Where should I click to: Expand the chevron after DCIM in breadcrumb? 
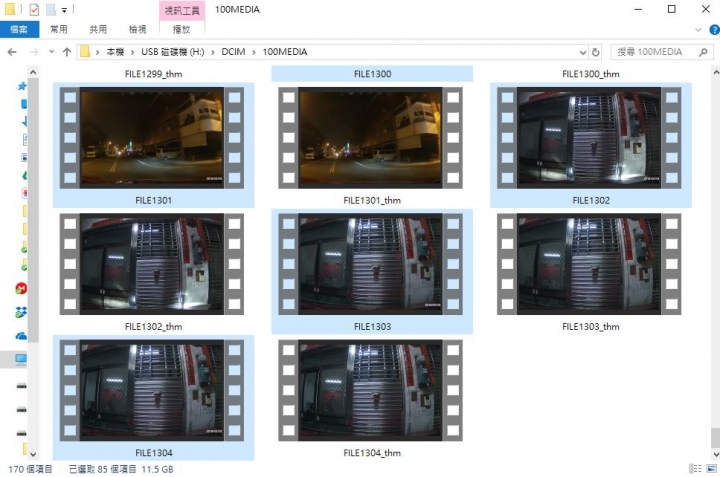254,52
